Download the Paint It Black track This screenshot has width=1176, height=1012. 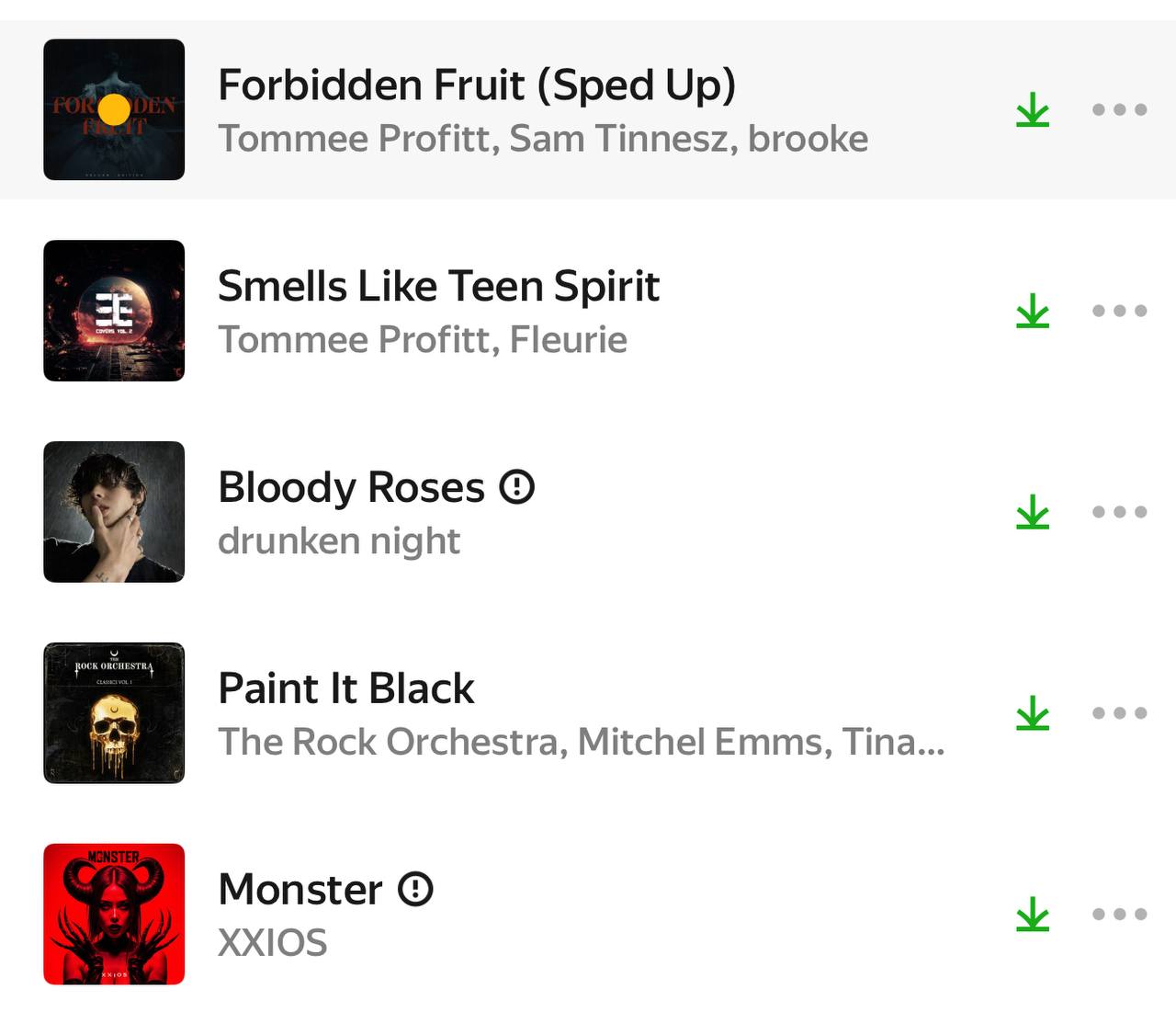(1033, 713)
